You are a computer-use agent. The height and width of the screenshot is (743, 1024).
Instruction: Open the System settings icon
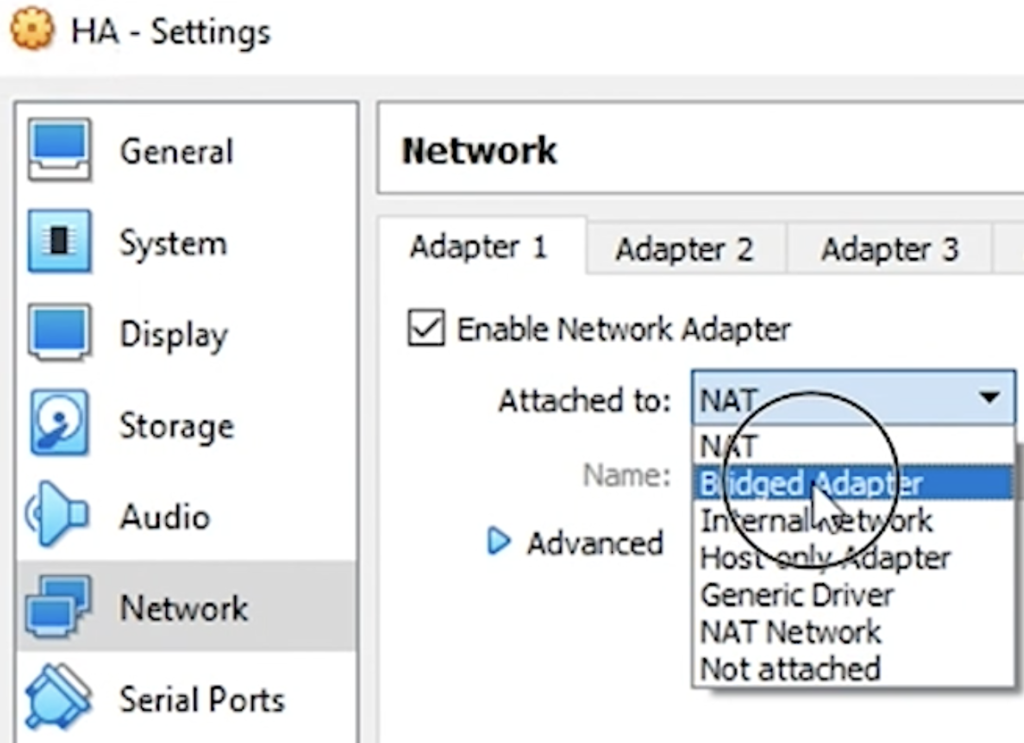(59, 241)
